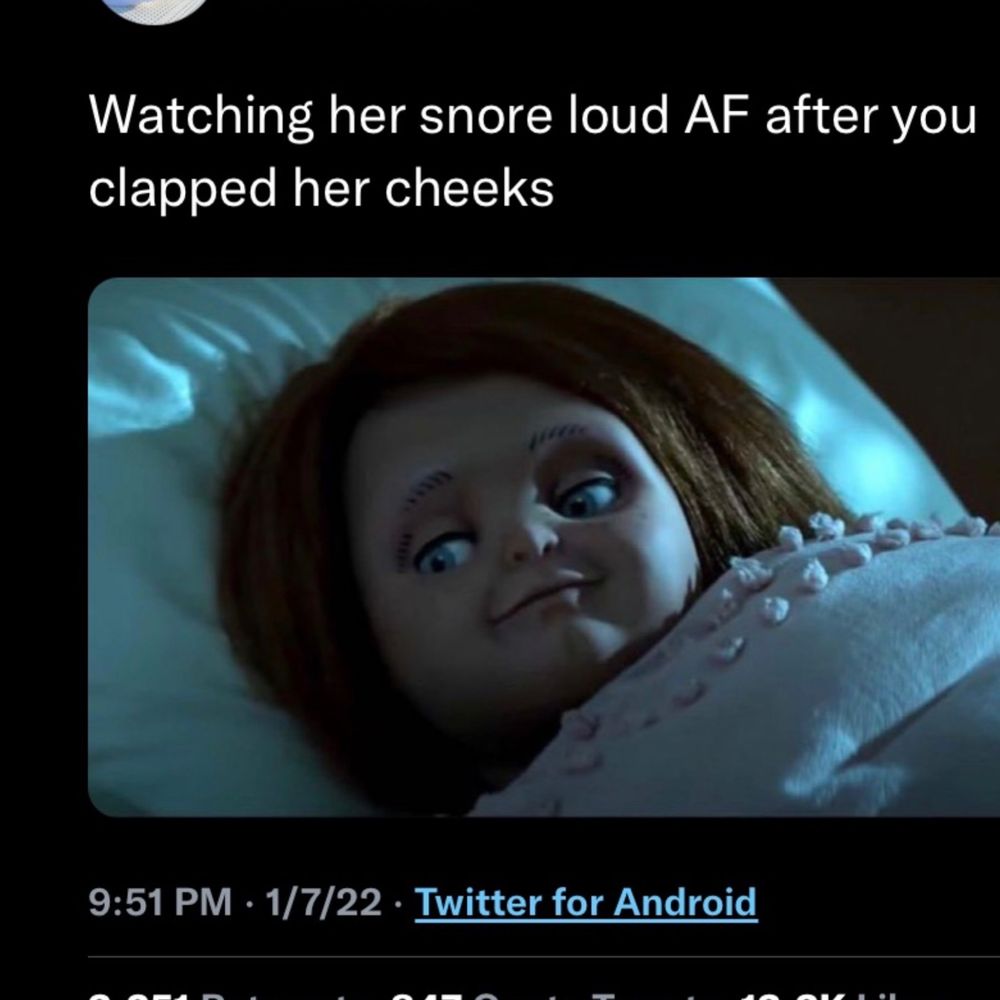Click the word 'Twitter' in the source link
1000x1000 pixels.
[480, 902]
